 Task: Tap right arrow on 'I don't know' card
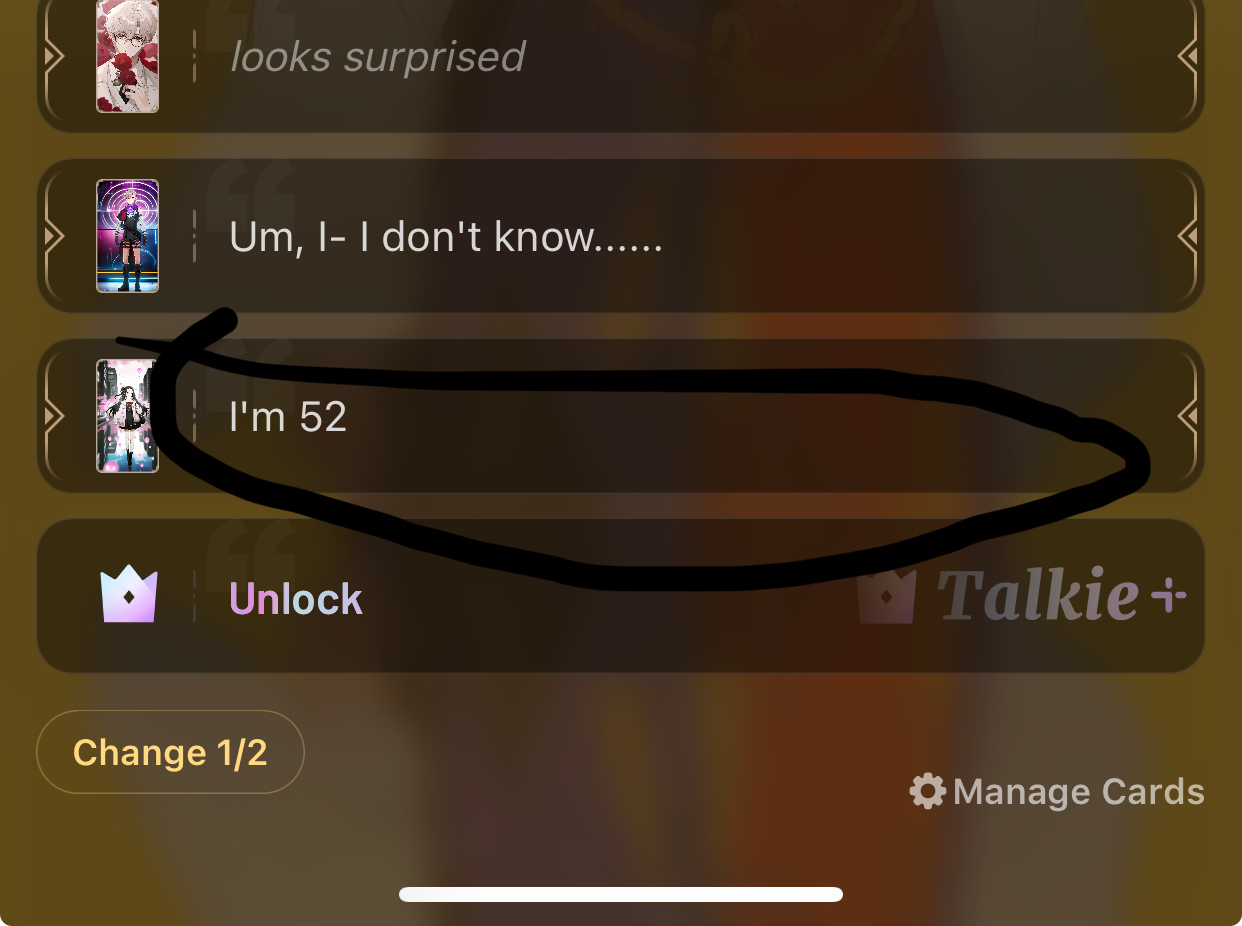click(x=1187, y=236)
